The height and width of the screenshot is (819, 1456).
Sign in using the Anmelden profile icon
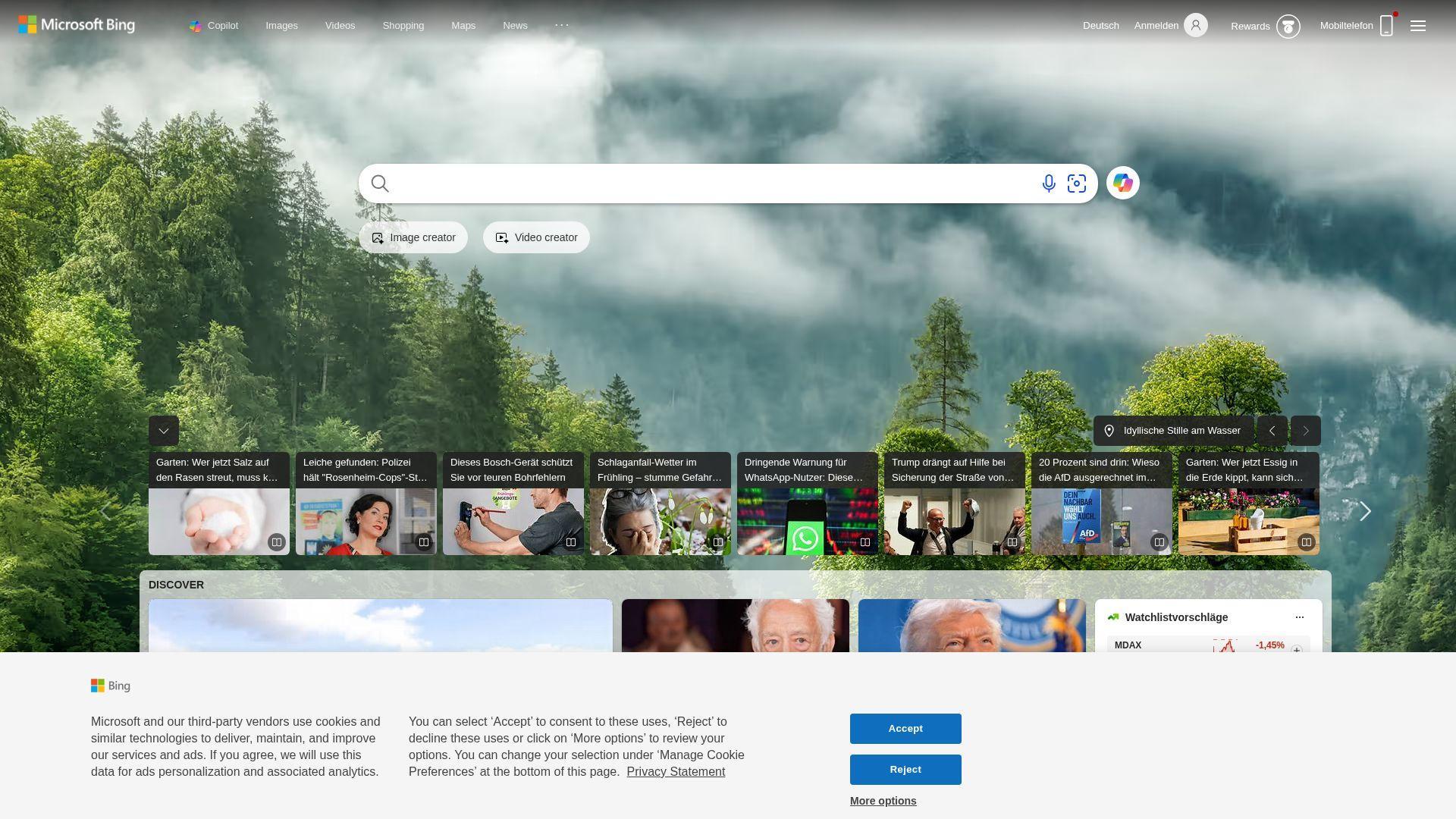click(x=1195, y=25)
